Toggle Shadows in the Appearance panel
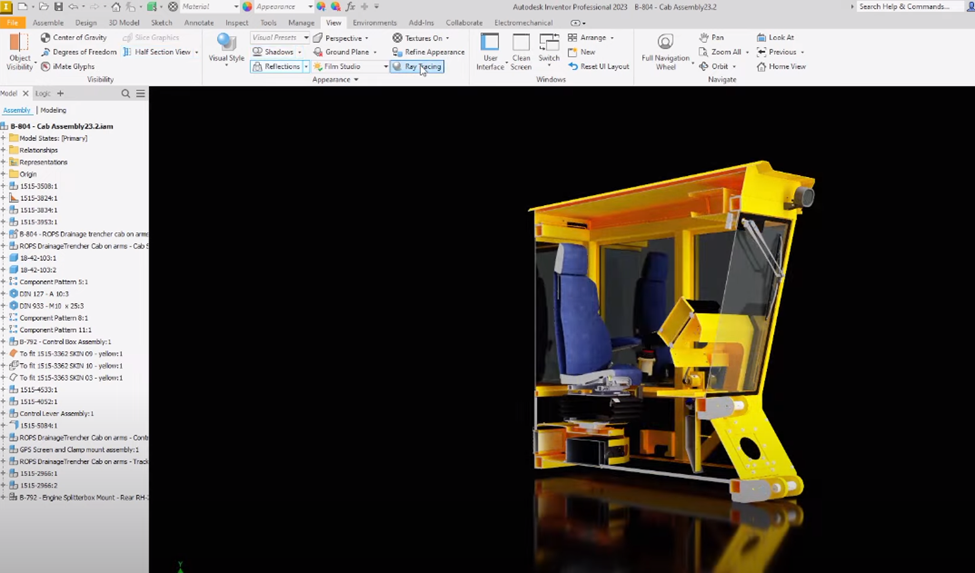Image resolution: width=975 pixels, height=573 pixels. point(273,52)
